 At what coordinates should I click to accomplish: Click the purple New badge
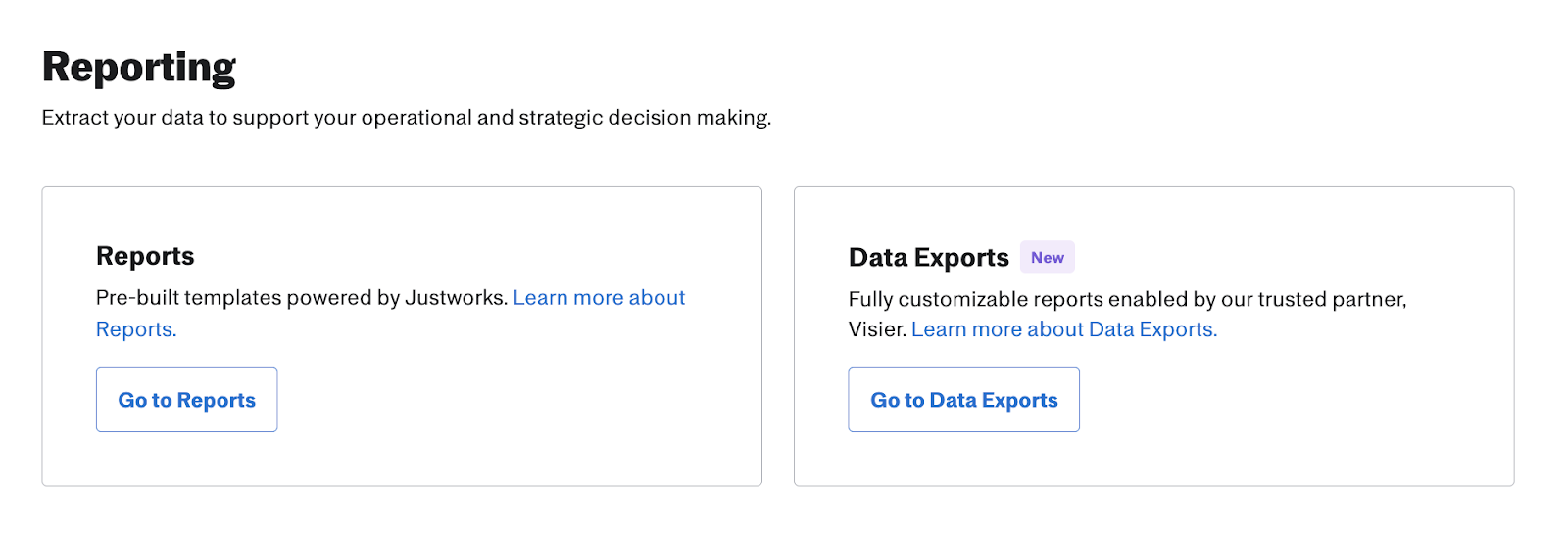[1047, 258]
